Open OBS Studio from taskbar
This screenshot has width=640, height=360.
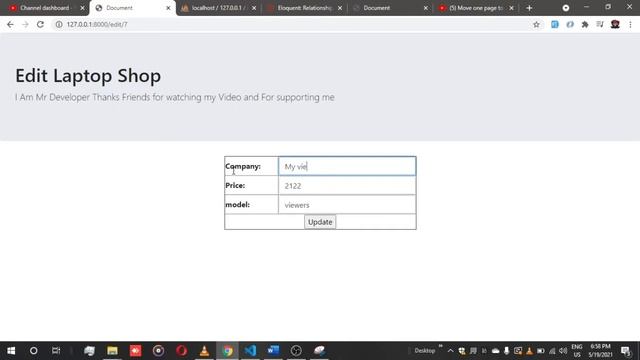296,351
